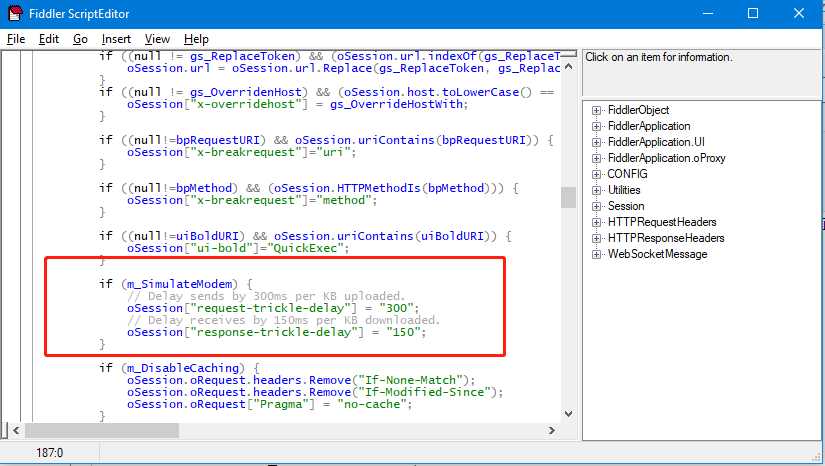Select FiddlerApplication.UI in the class tree

click(x=656, y=142)
